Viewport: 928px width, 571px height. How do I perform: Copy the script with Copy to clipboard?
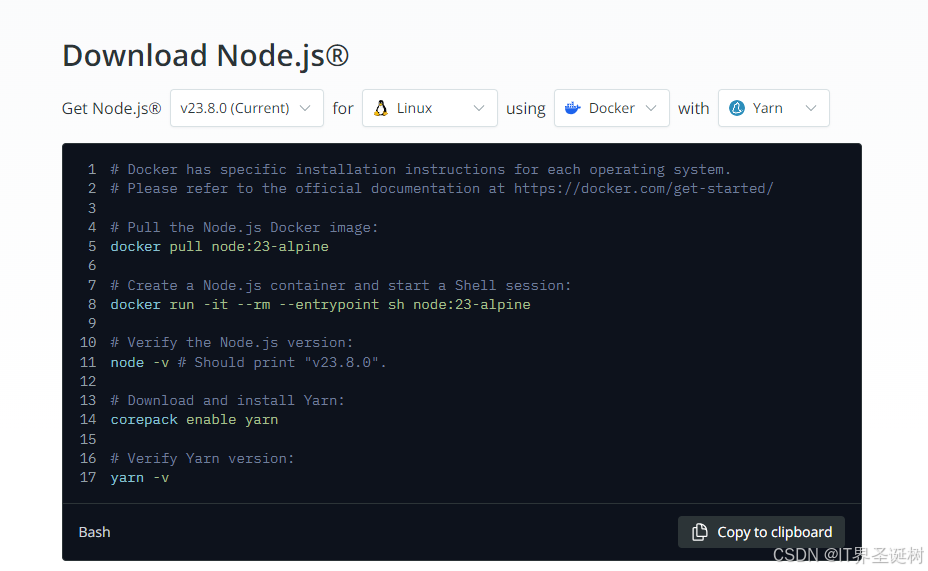tap(761, 532)
